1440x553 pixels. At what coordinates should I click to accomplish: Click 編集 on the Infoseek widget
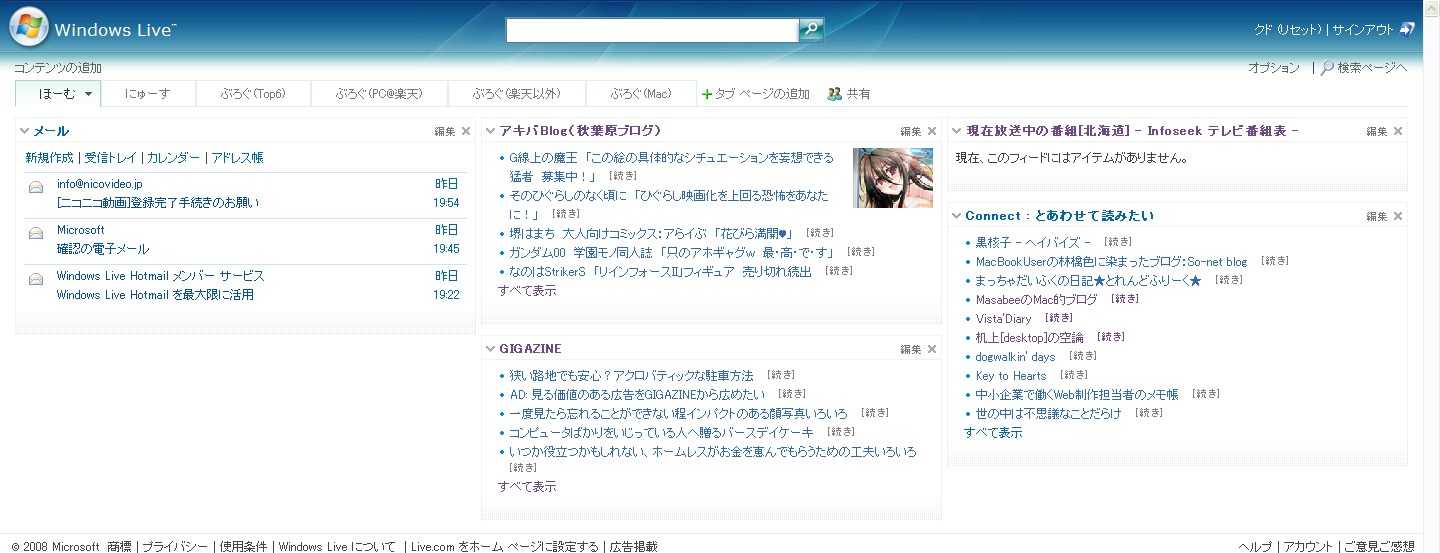point(1377,131)
